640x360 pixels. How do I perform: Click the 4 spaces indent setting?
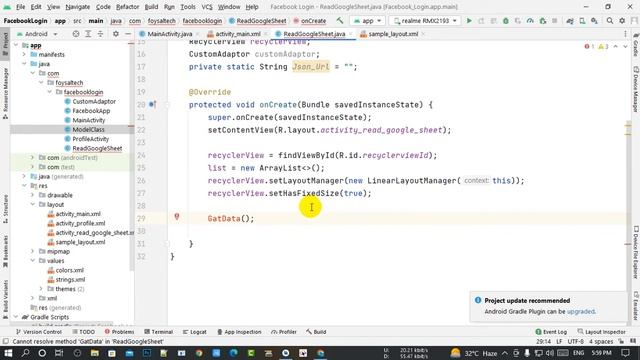pyautogui.click(x=601, y=341)
